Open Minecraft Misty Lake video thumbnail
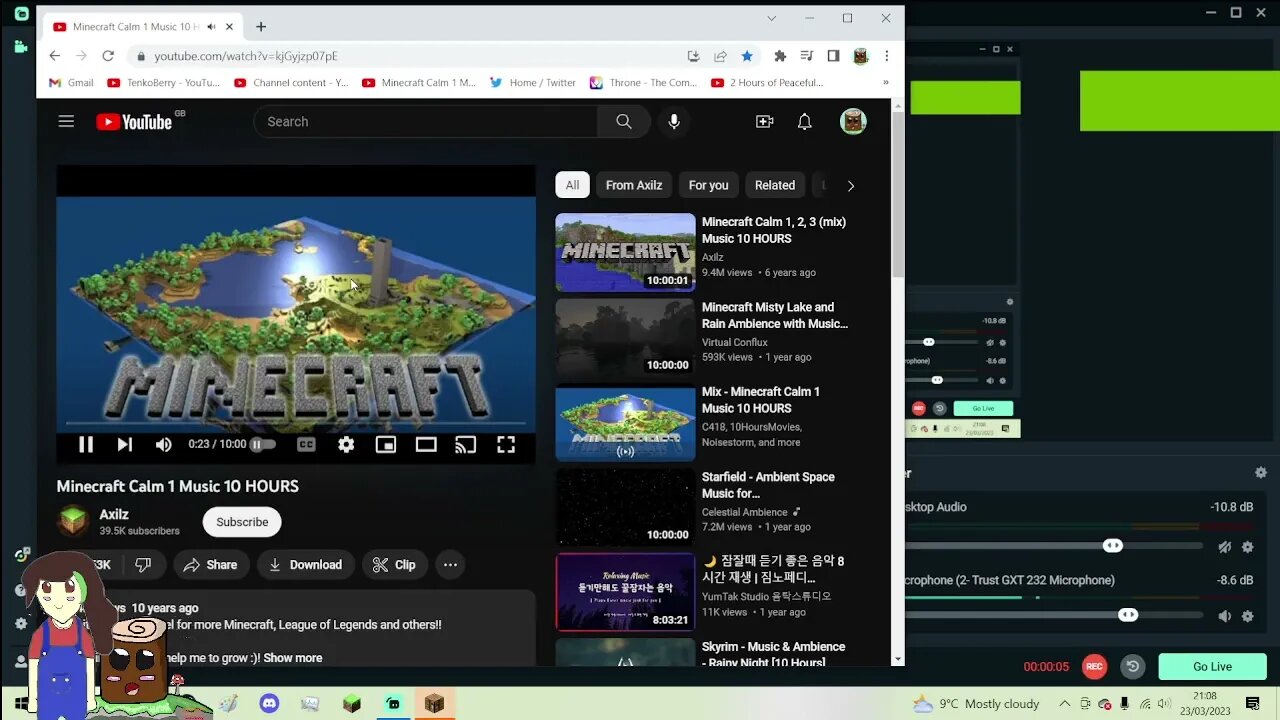Screen dimensions: 1280x720 (625, 338)
